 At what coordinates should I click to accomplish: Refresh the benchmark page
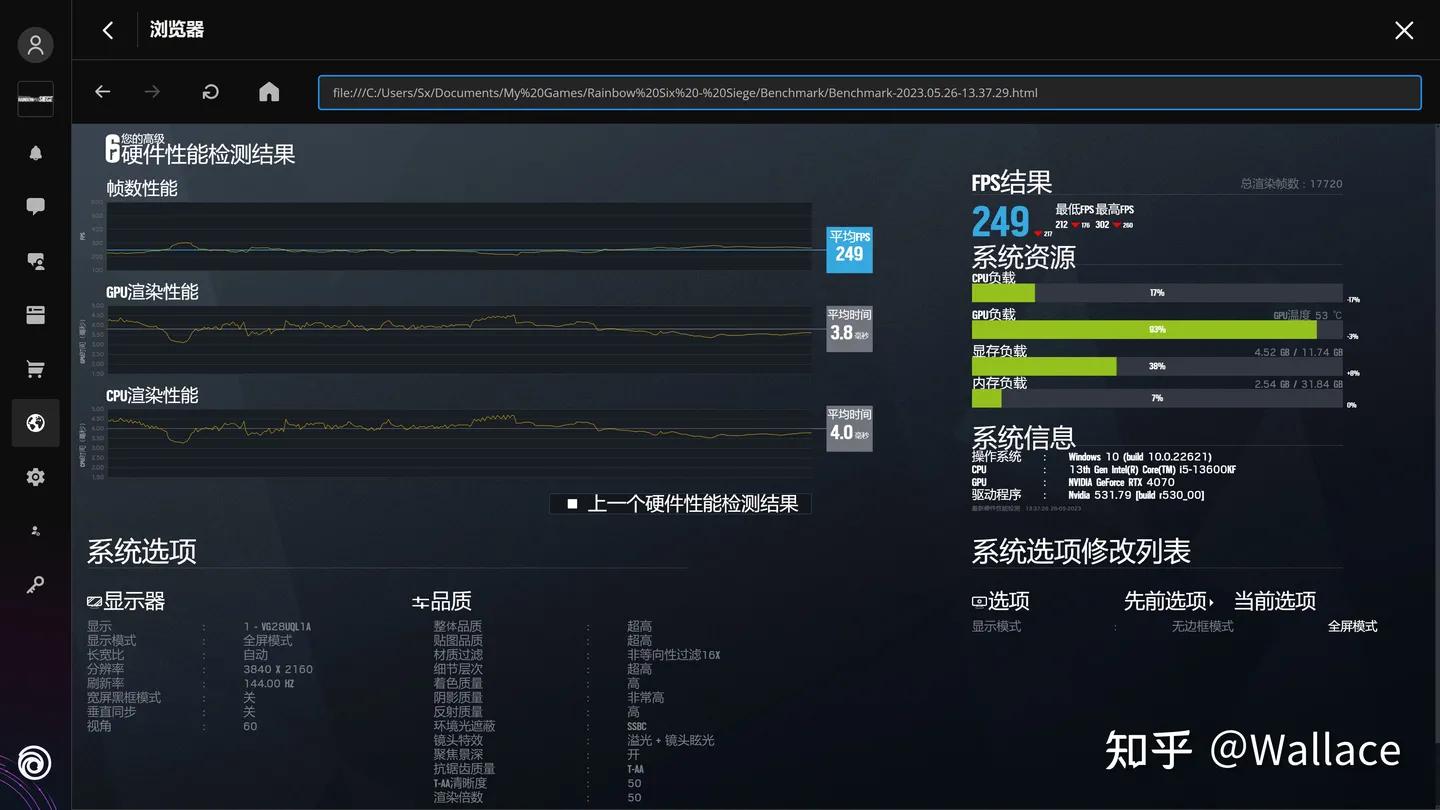(x=210, y=91)
